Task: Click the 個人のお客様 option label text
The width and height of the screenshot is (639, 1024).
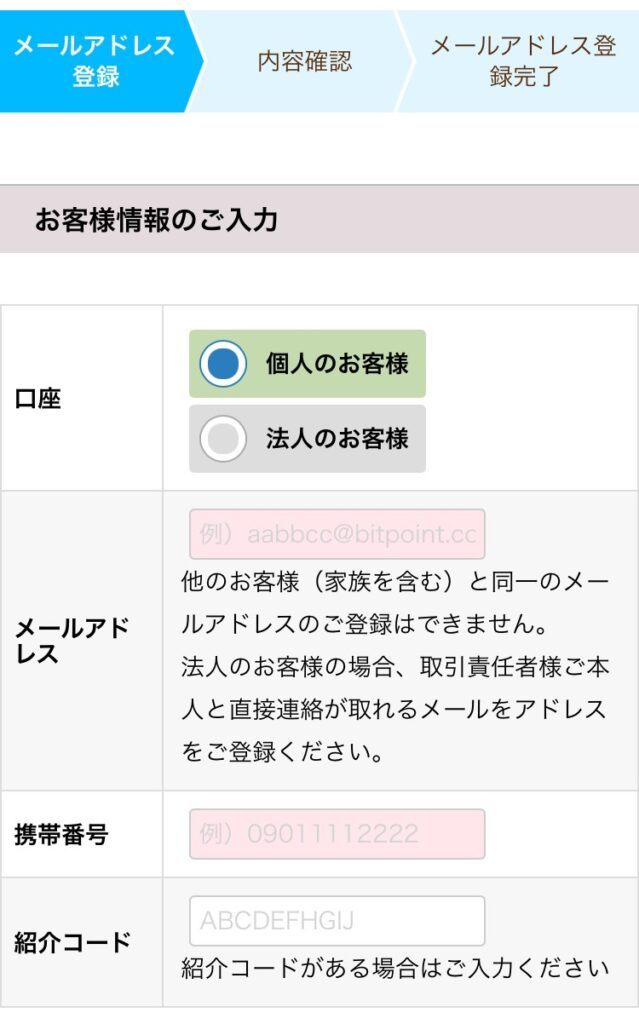Action: (x=337, y=364)
